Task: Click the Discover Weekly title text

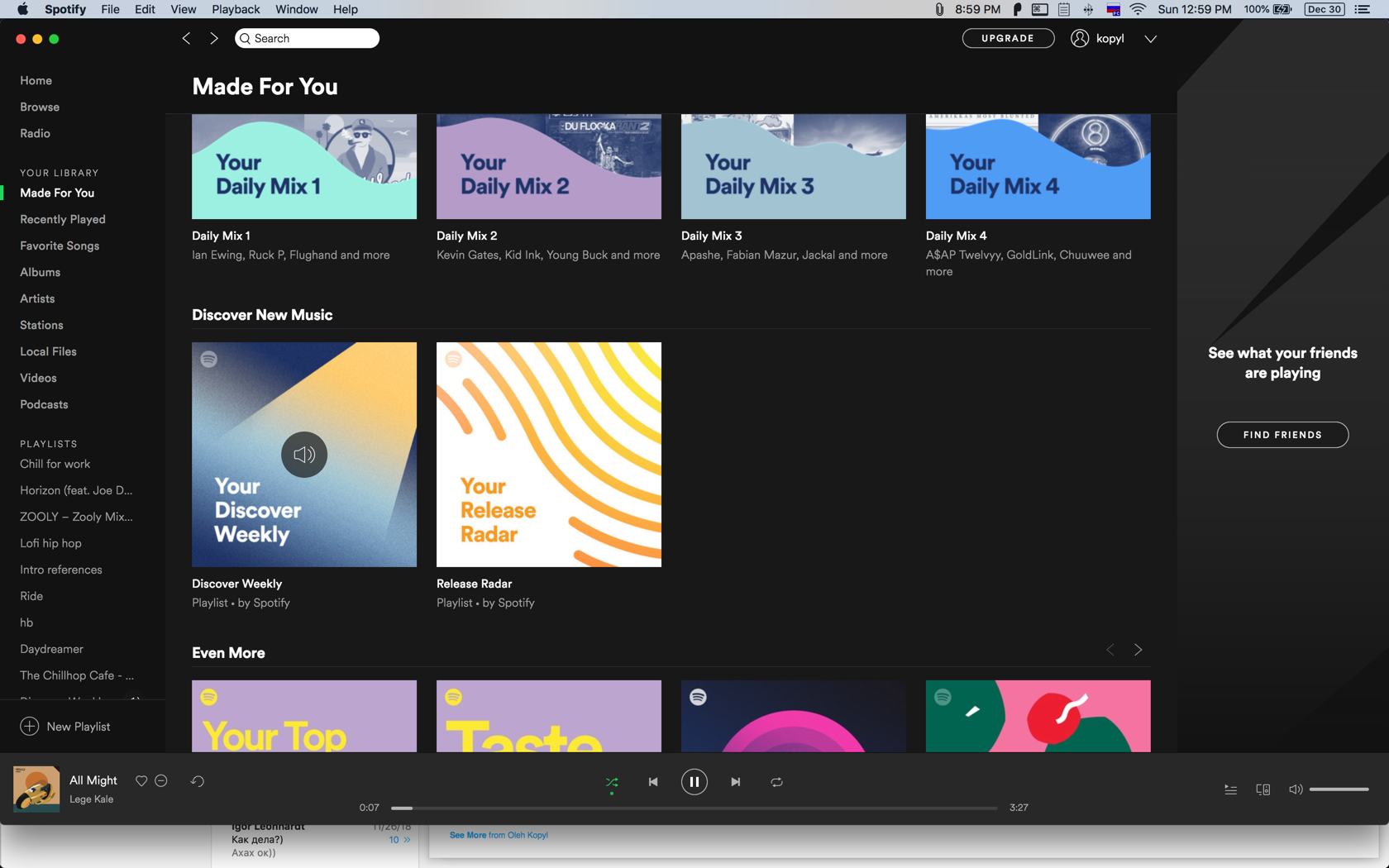Action: (236, 584)
